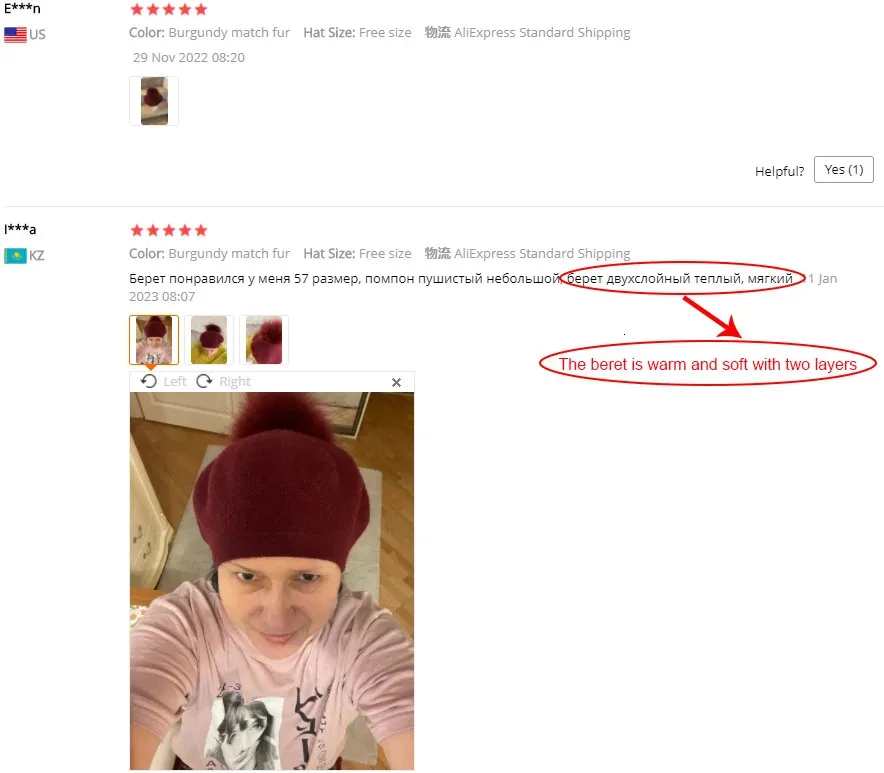
Task: Click the five-star rating of E***n
Action: [169, 10]
